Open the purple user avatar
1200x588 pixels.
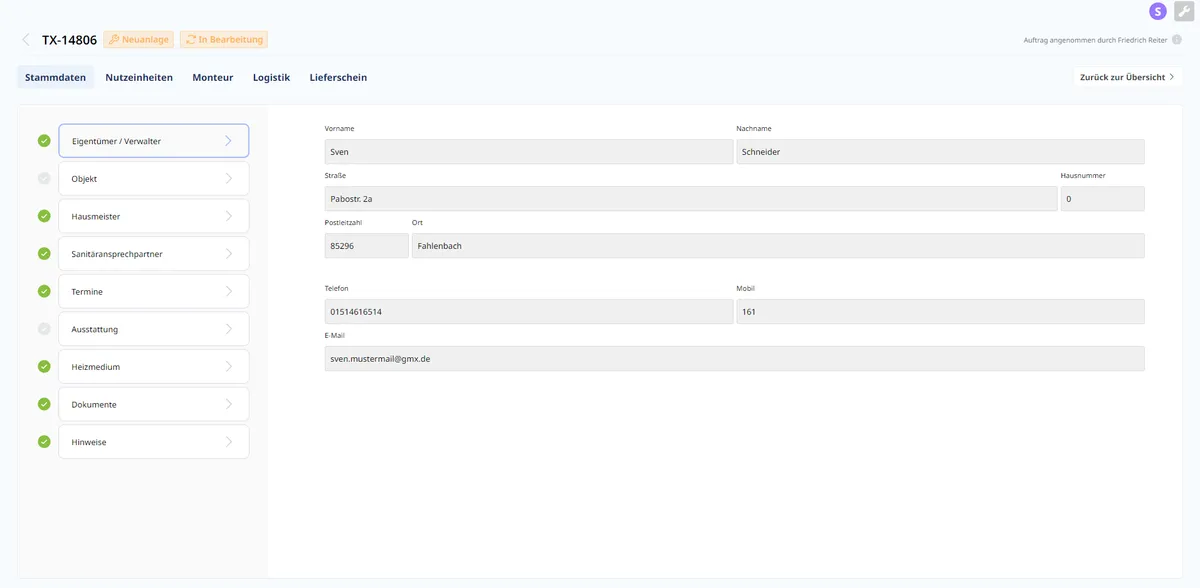coord(1158,11)
